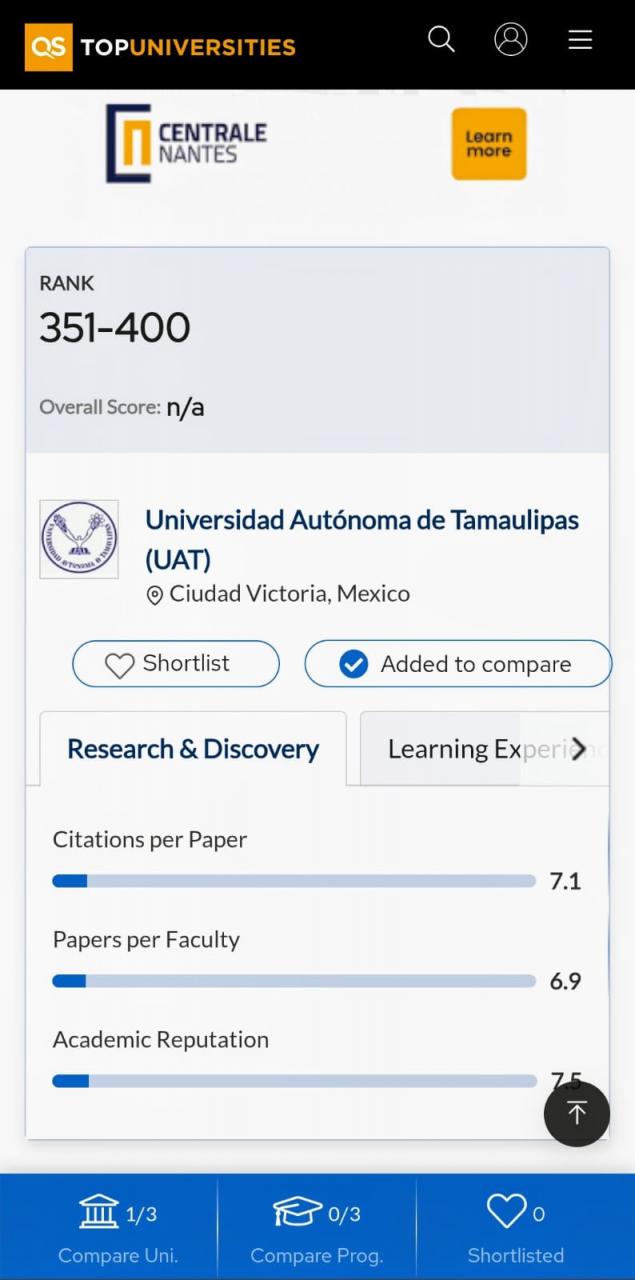Open the search magnifier icon
The width and height of the screenshot is (635, 1280).
tap(441, 39)
